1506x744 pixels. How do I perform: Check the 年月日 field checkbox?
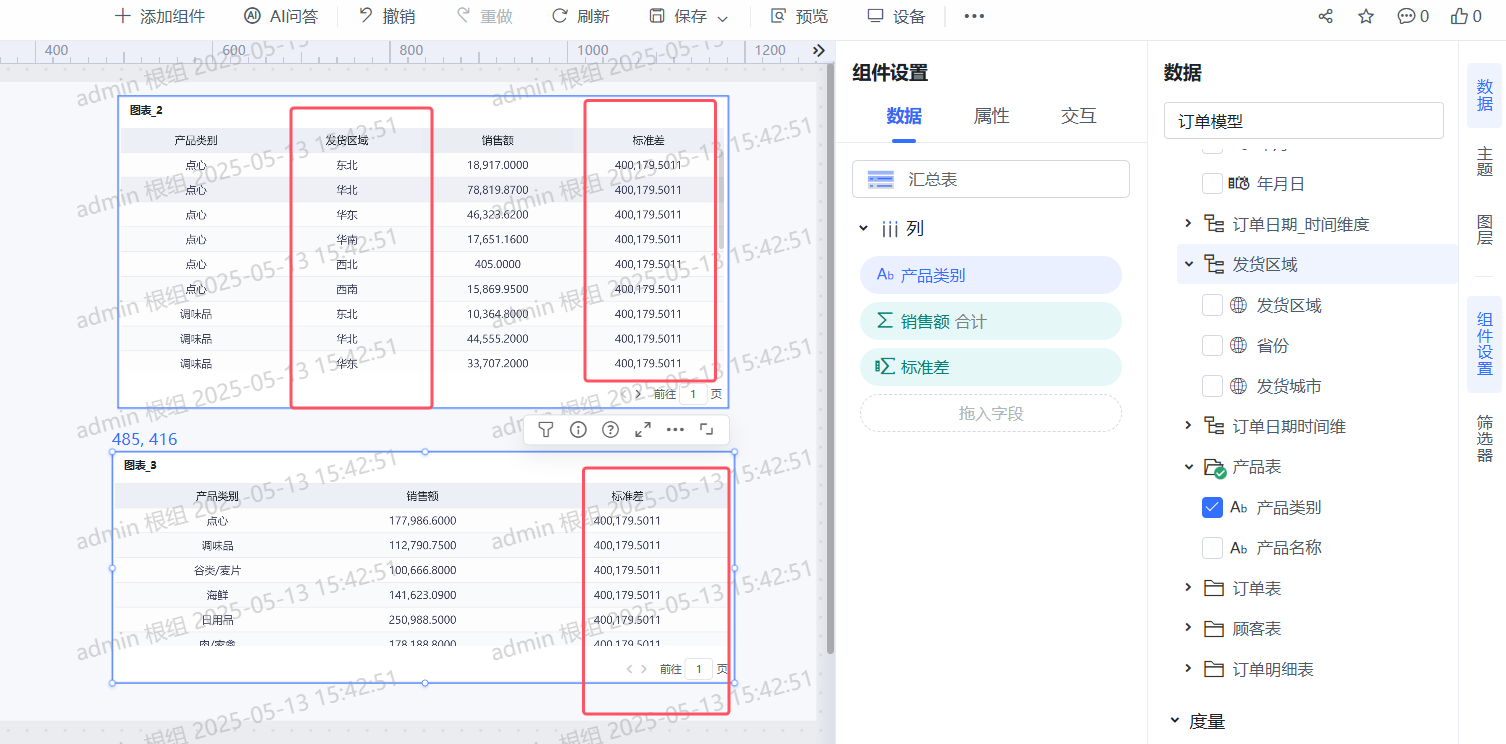1212,184
